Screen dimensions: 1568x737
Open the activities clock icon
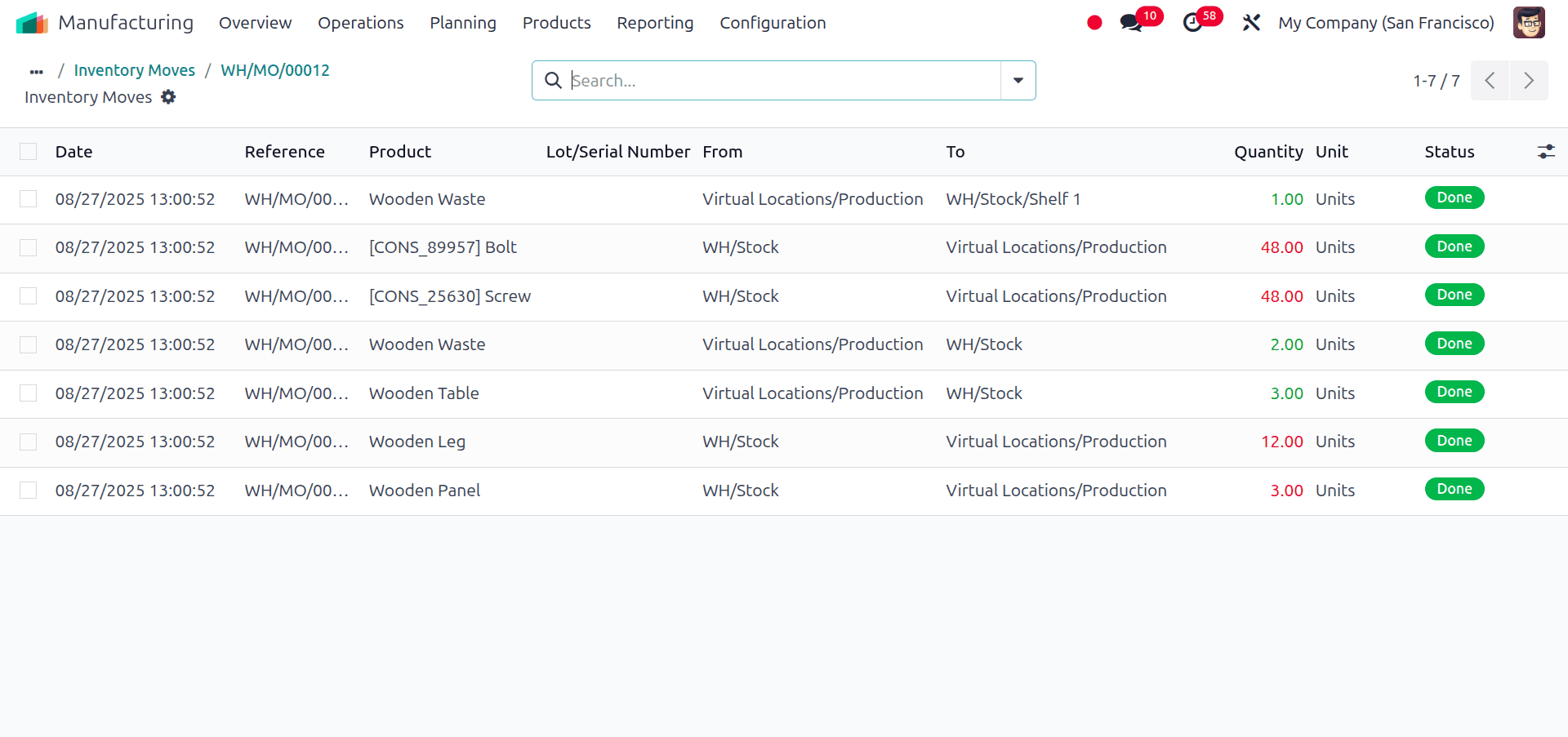tap(1192, 23)
